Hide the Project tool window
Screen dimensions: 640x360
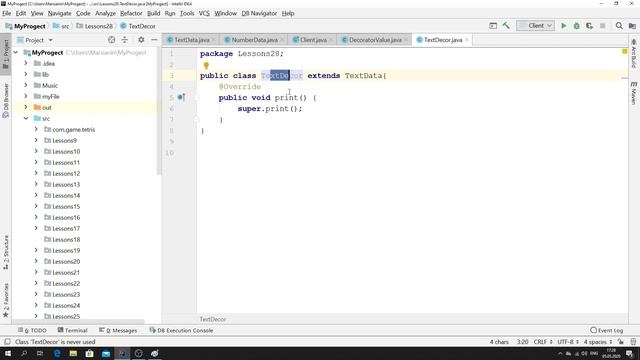(x=154, y=40)
